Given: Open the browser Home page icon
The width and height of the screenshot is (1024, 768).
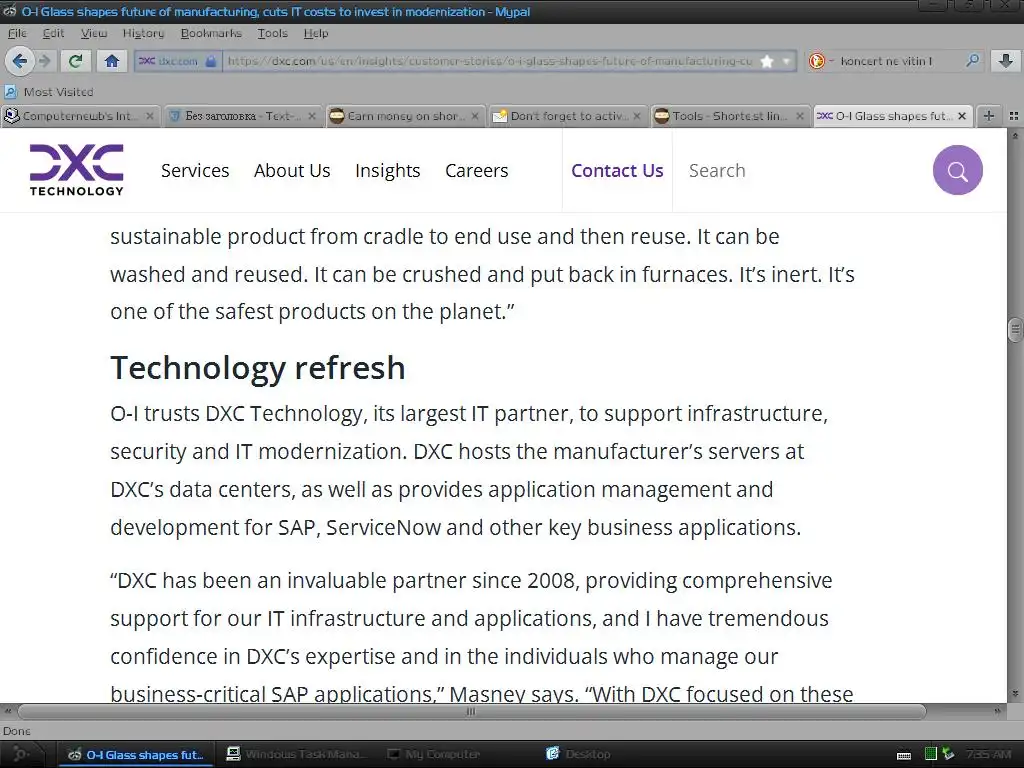Looking at the screenshot, I should coord(112,61).
